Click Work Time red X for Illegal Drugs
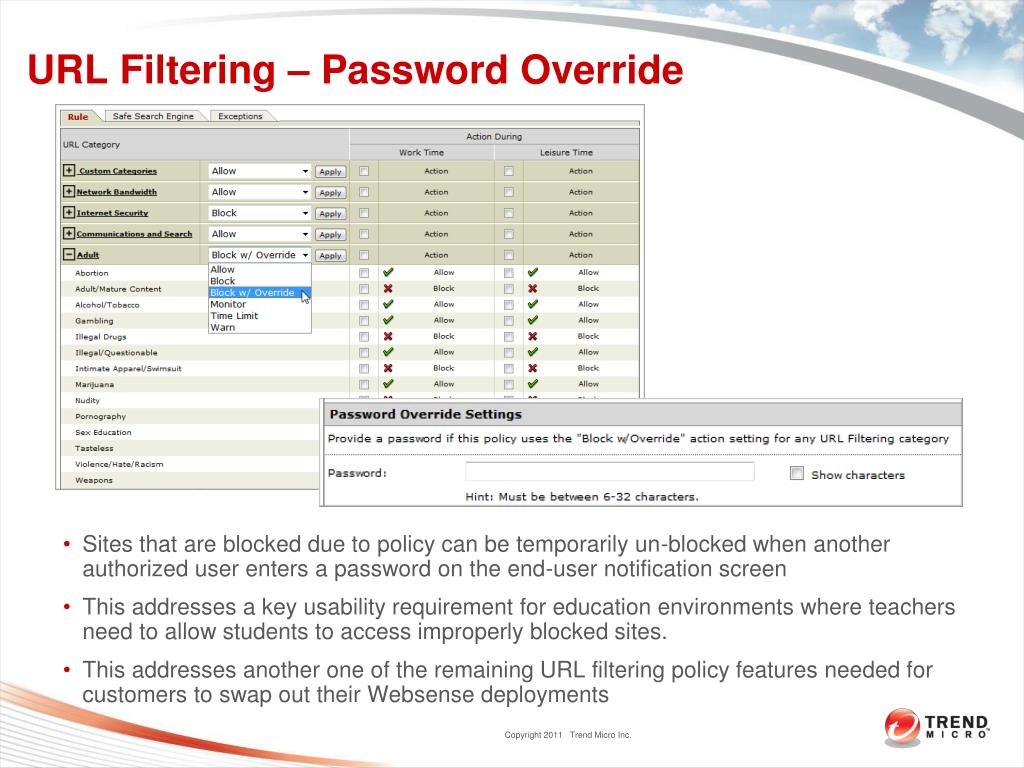 (388, 336)
